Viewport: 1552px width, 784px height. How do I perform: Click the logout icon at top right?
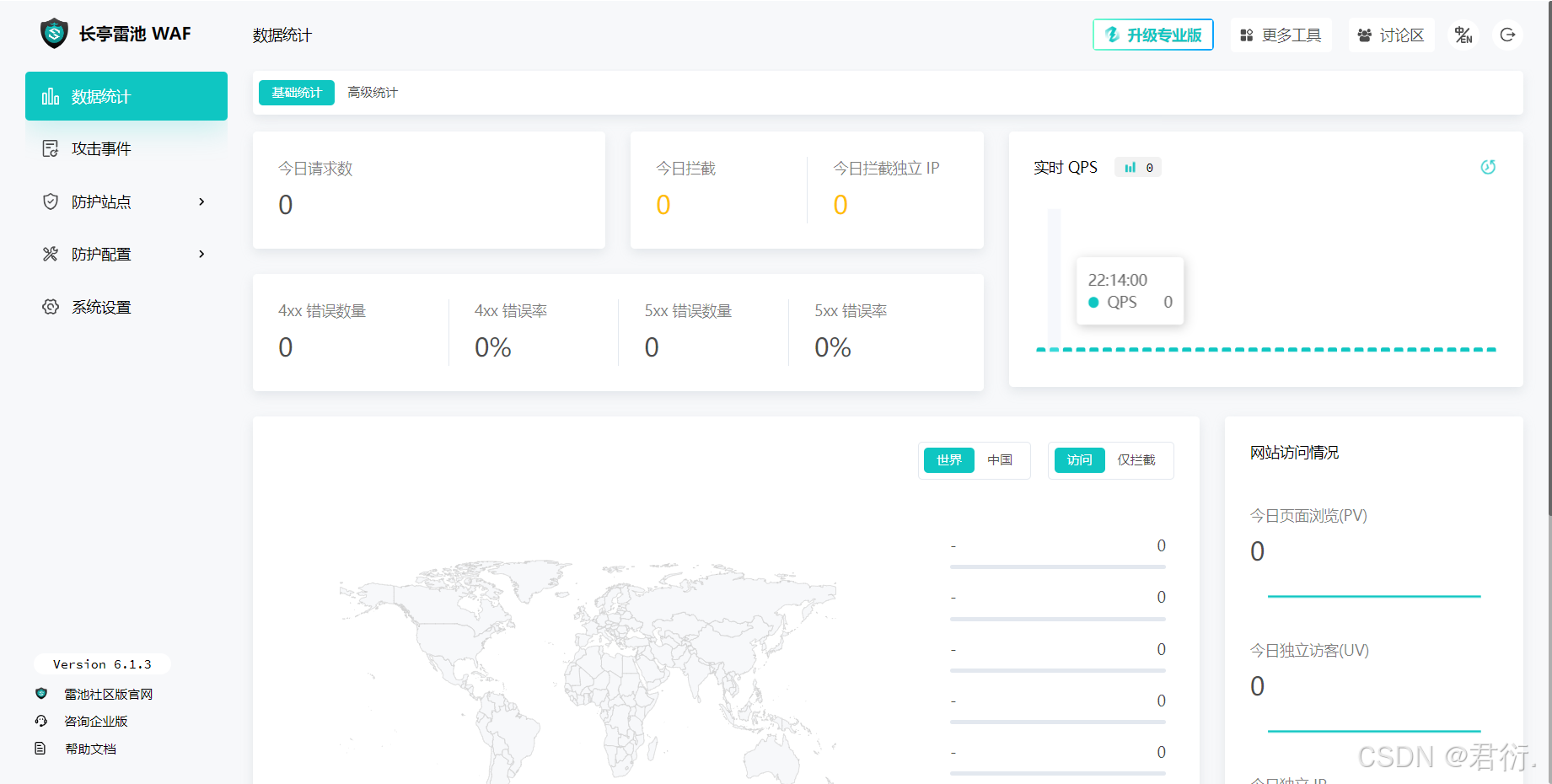[1507, 35]
